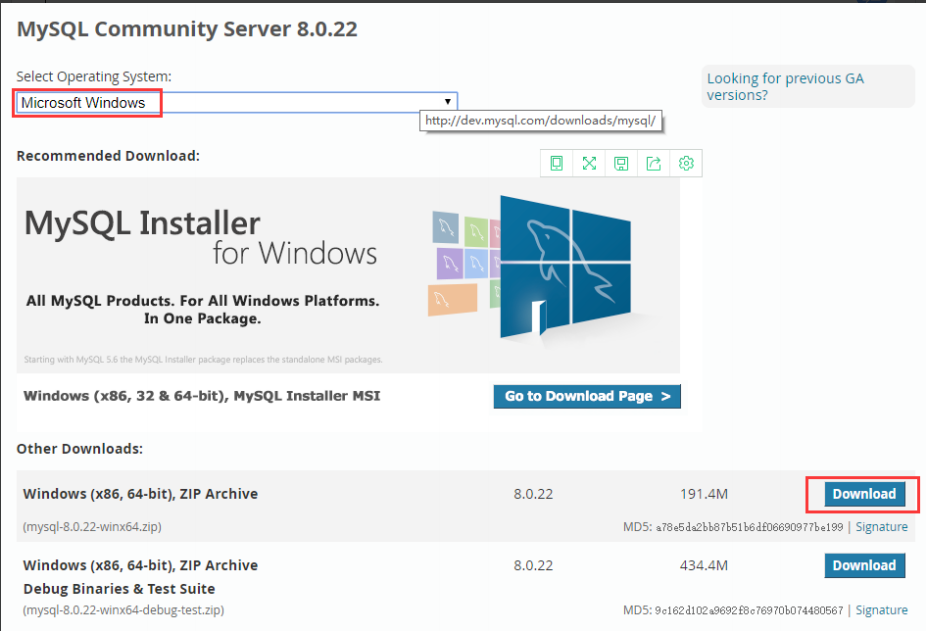The image size is (926, 631).
Task: Click the save floppy disk icon
Action: point(621,164)
